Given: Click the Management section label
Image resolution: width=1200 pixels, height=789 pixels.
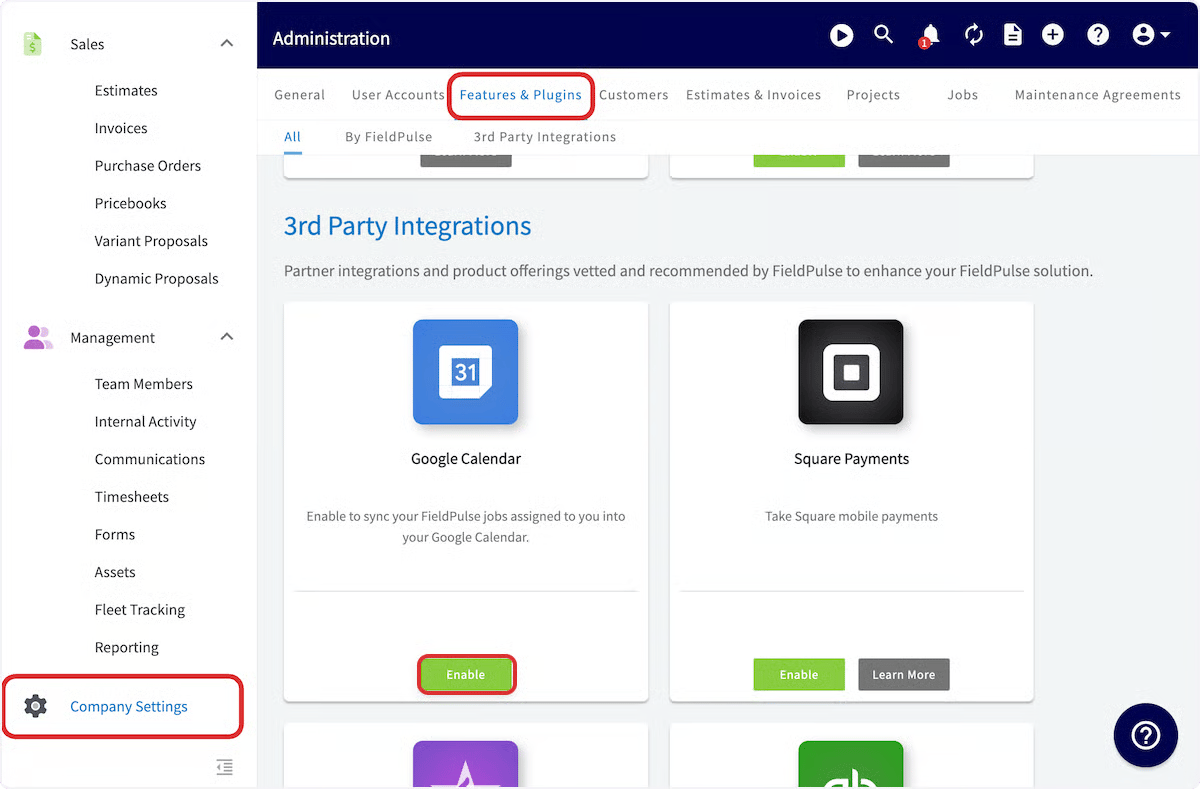Looking at the screenshot, I should (x=113, y=338).
